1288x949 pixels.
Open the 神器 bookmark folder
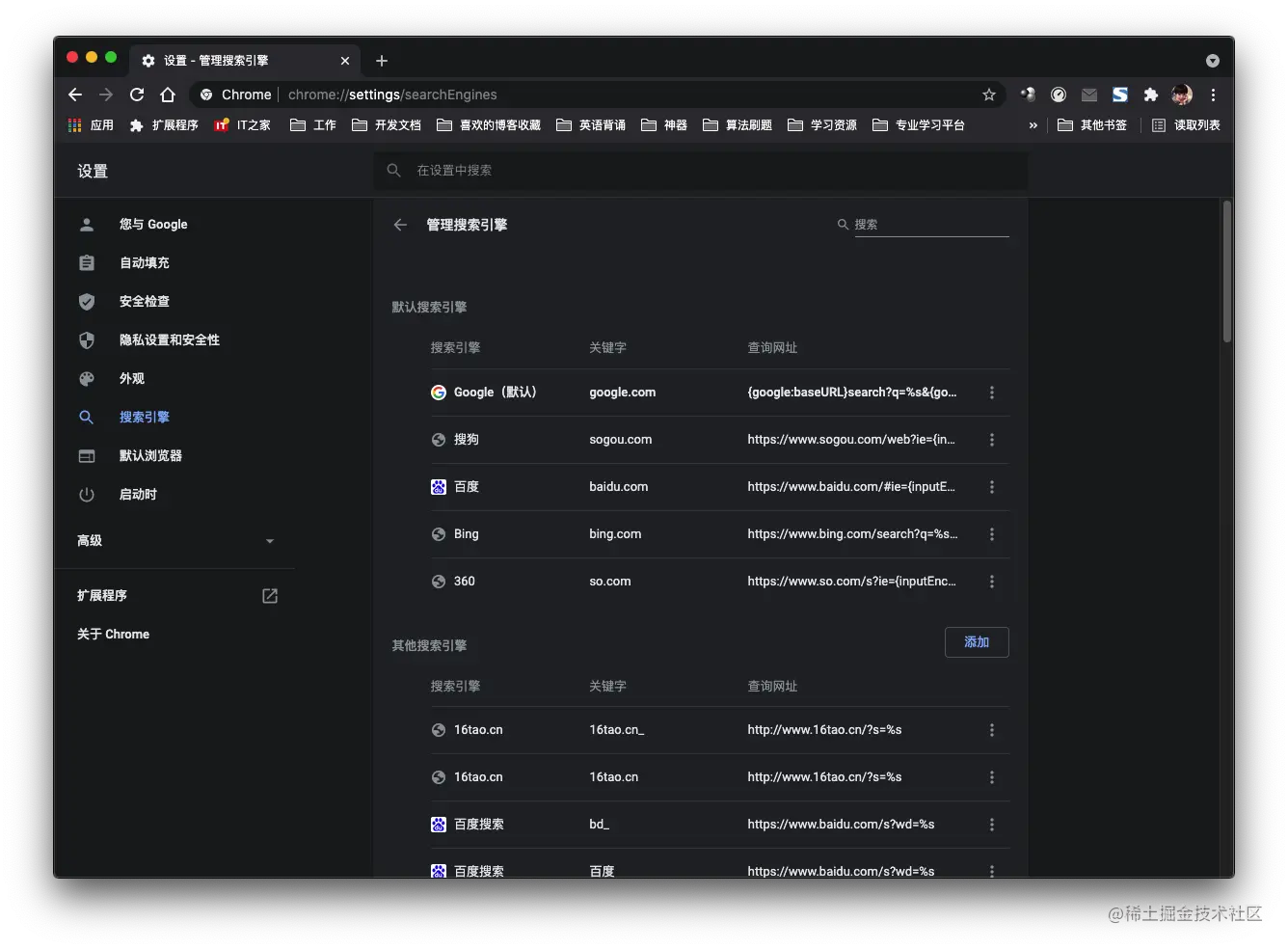[664, 125]
